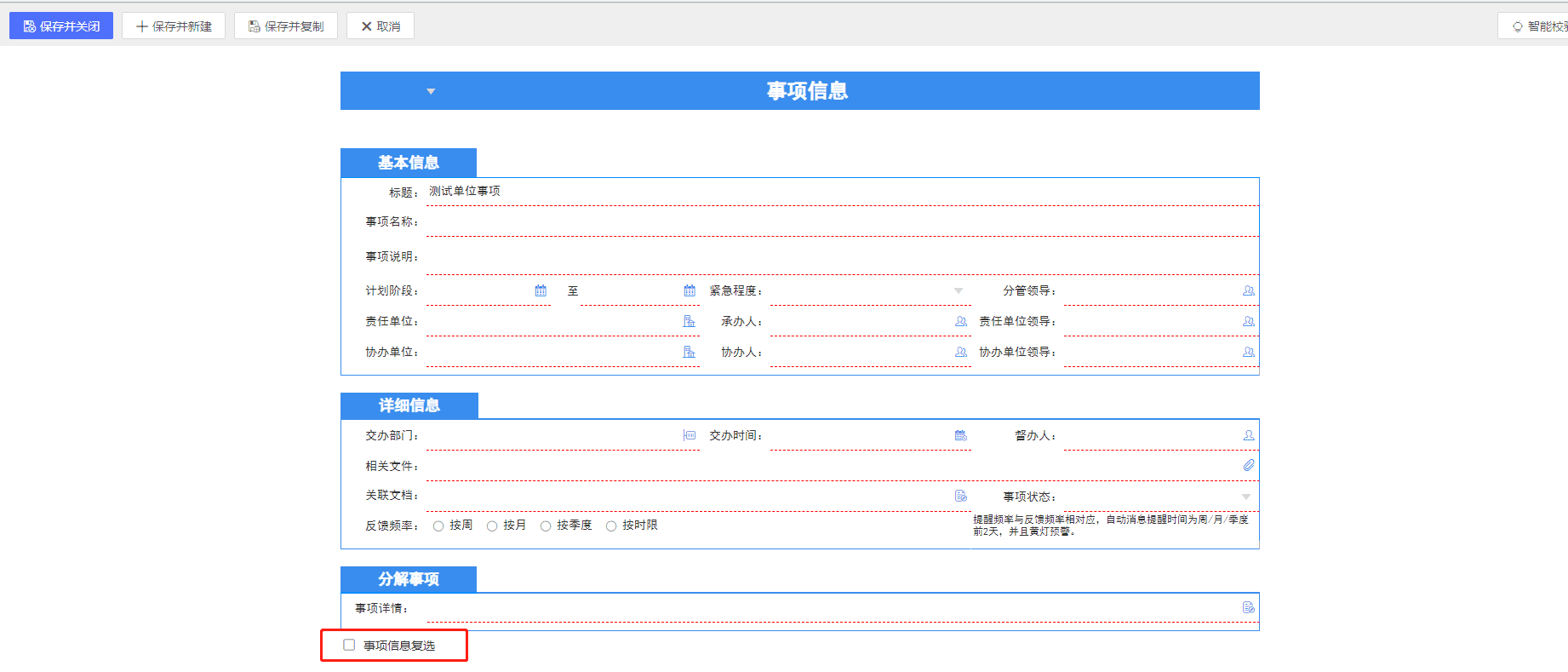Image resolution: width=1568 pixels, height=672 pixels.
Task: Pick a person with the 分管领导 icon
Action: [1249, 290]
